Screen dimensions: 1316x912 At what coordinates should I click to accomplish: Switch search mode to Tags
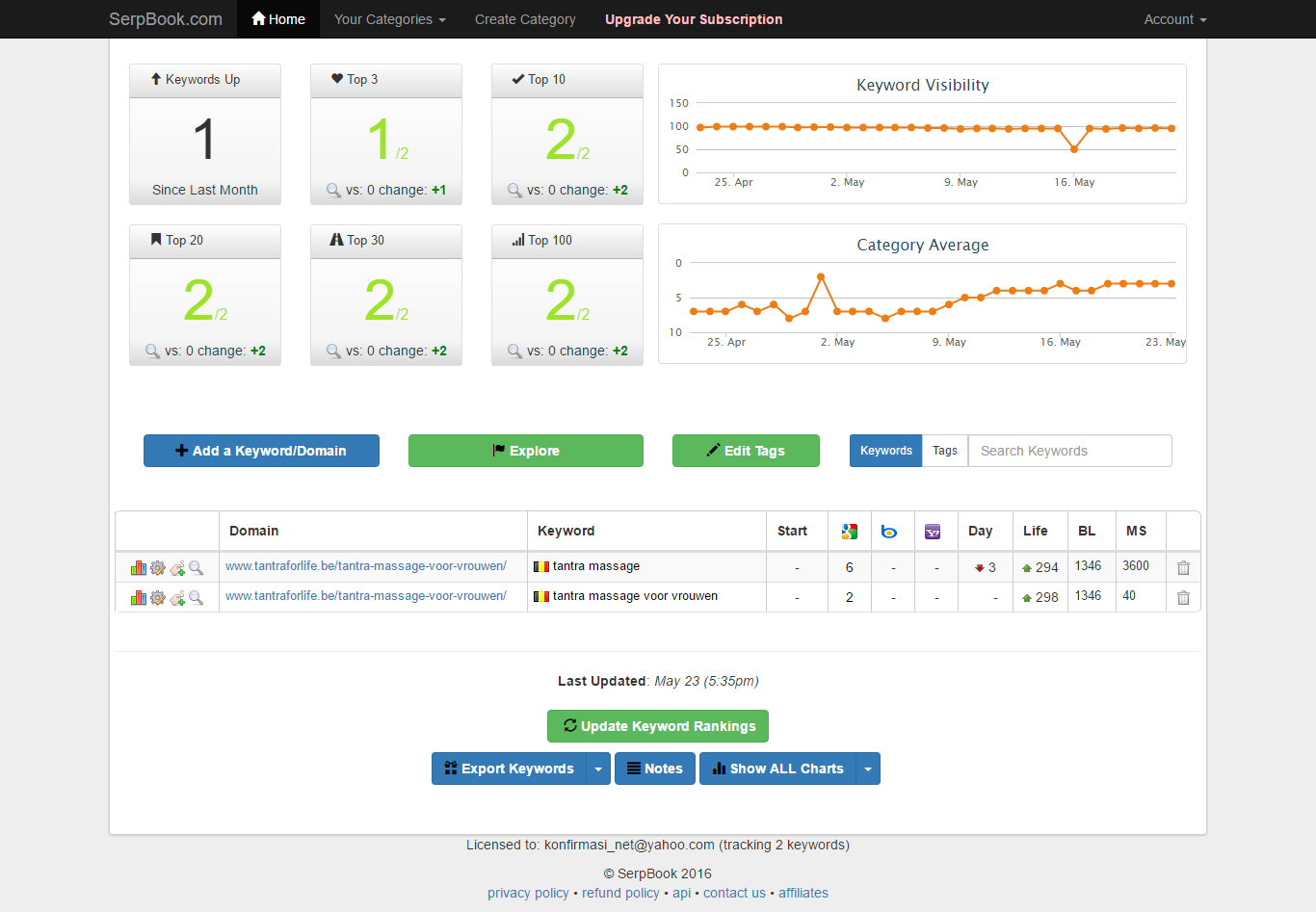[944, 451]
